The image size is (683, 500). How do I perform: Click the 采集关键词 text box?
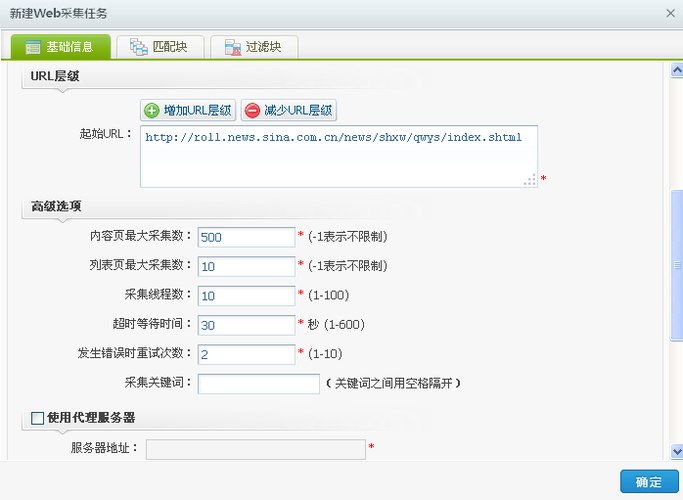point(258,384)
